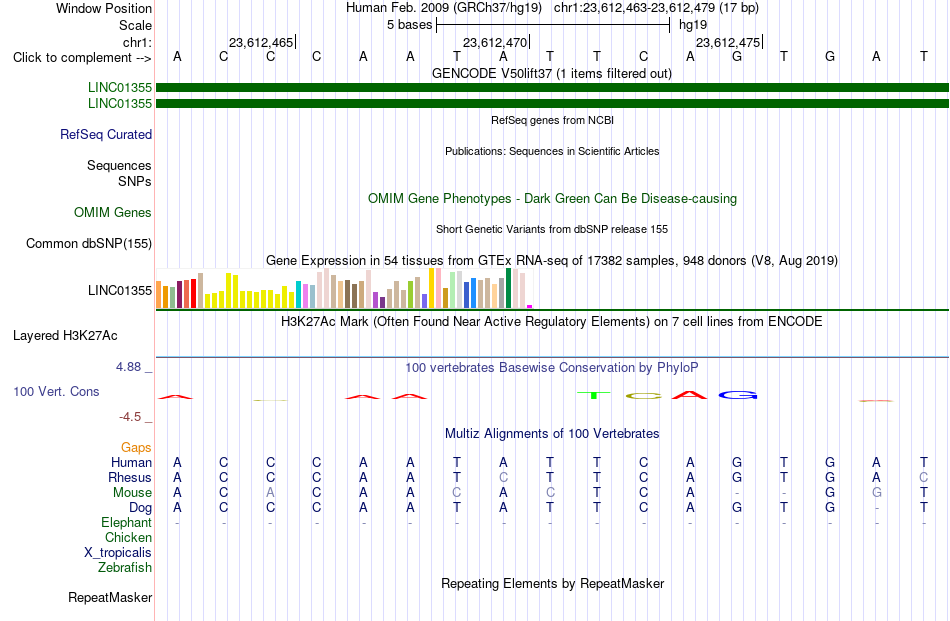
Task: Select the 'SNPs' track label
Action: [135, 181]
